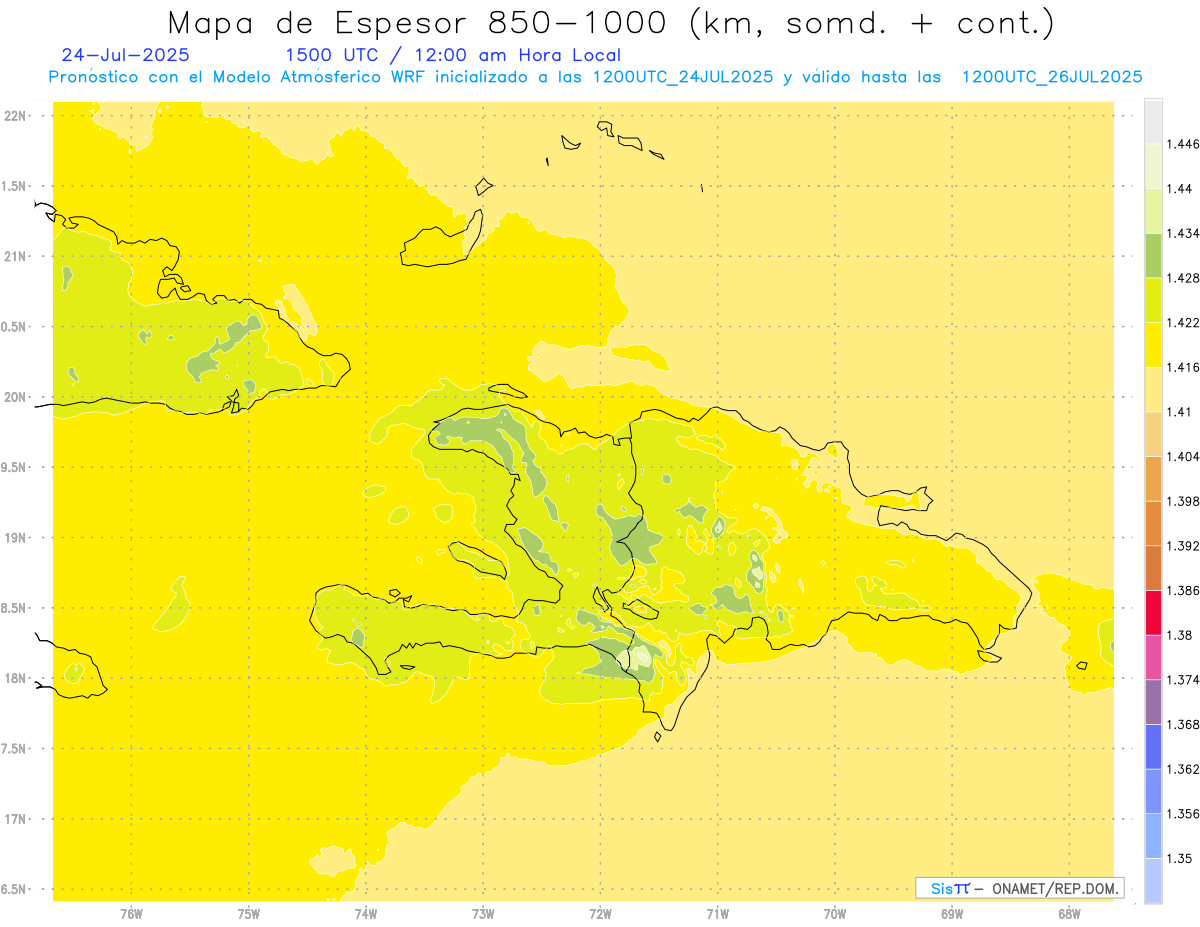This screenshot has width=1200, height=927.
Task: Click the legend swatch between 1.386 and 1.392
Action: (x=1154, y=568)
